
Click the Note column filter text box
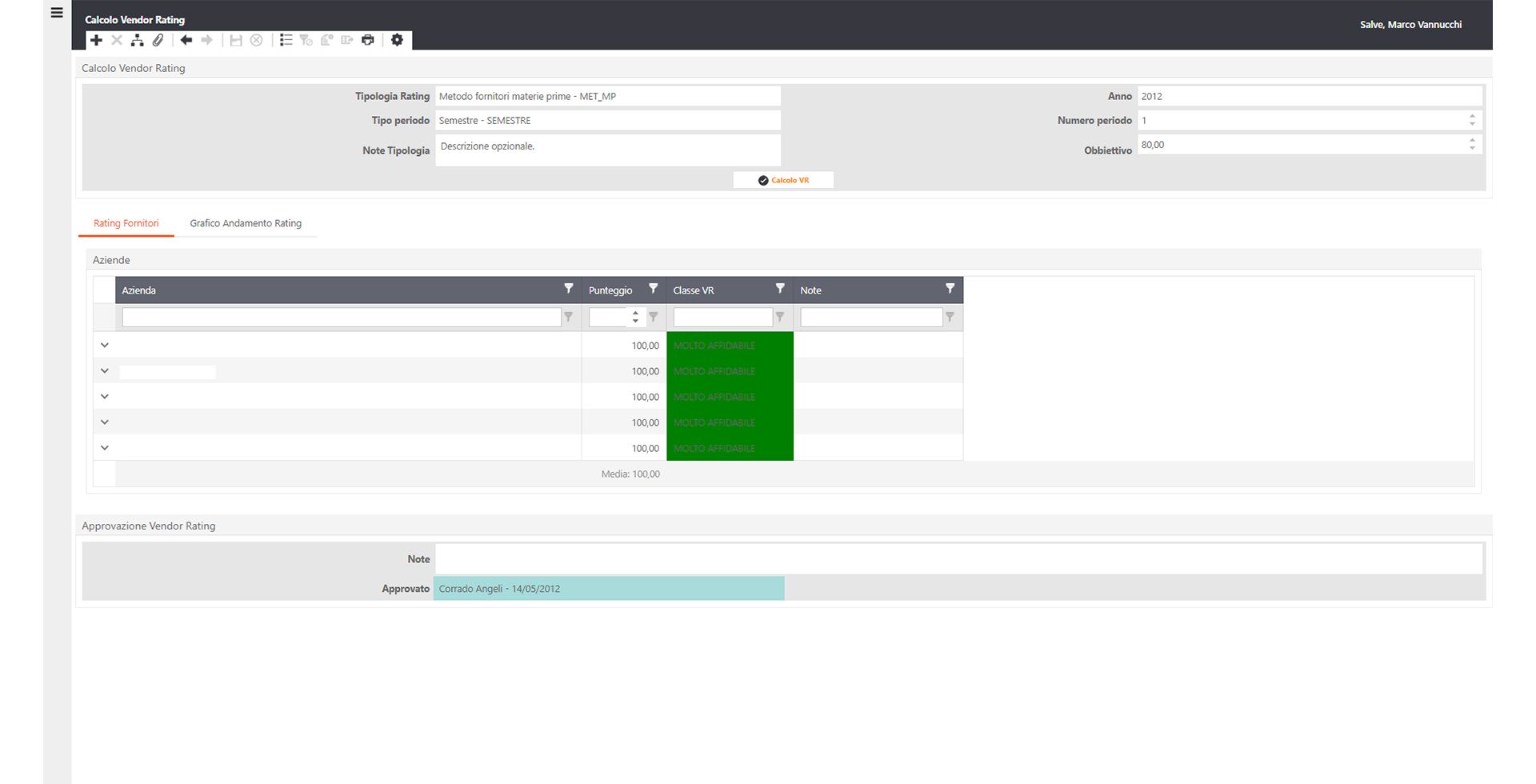point(871,318)
